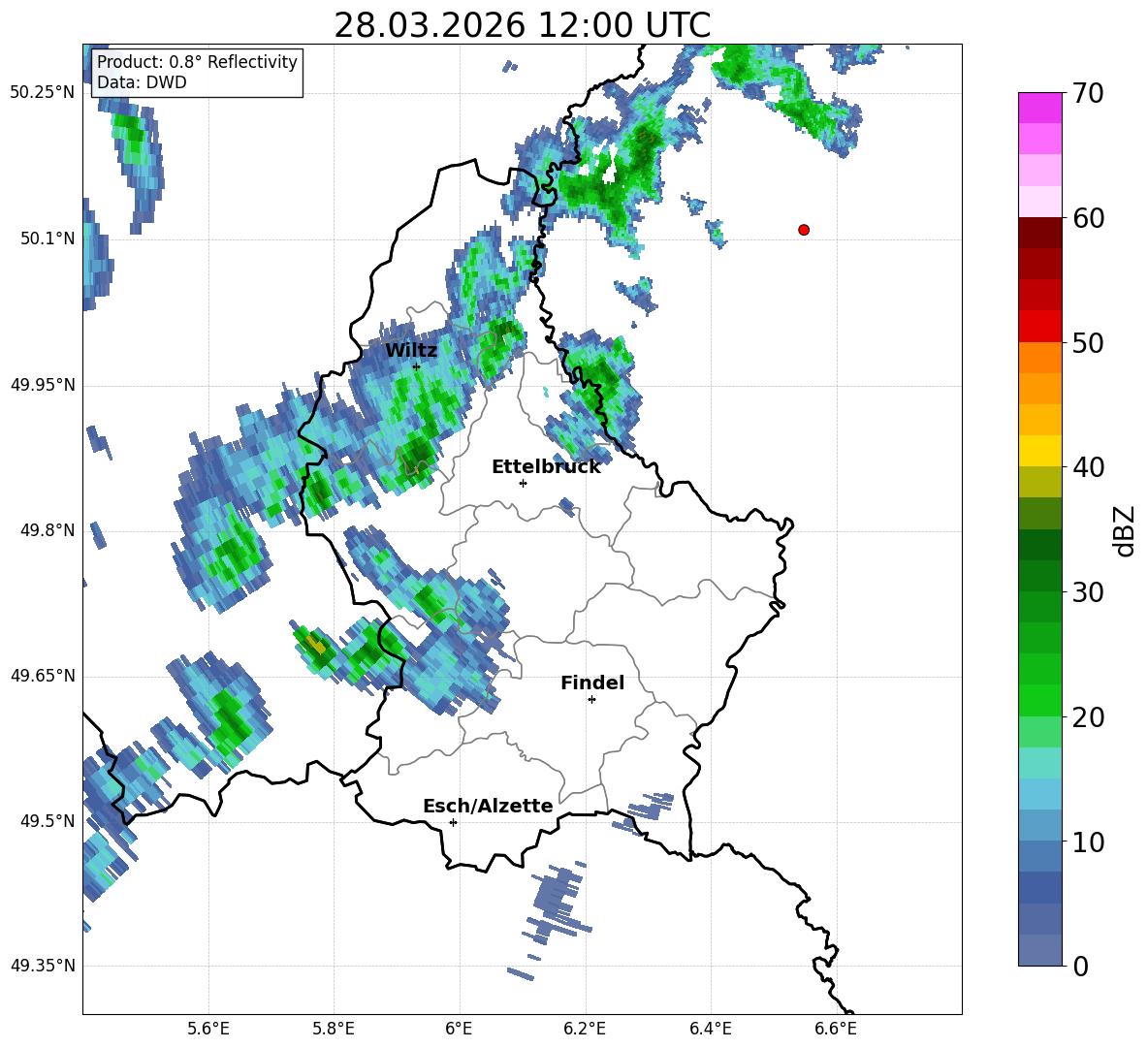Click the 28.03.2026 12:00 UTC title

pos(522,25)
